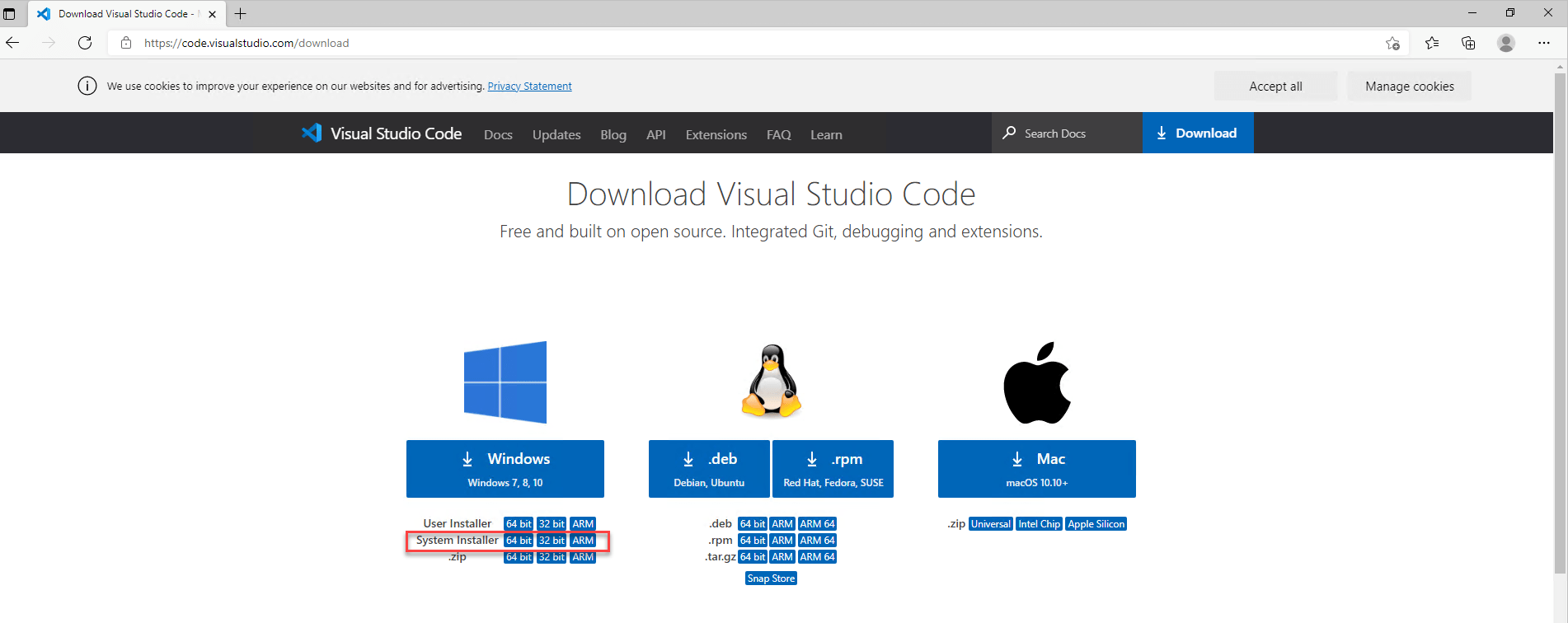Download Mac .zip Intel Chip build
The width and height of the screenshot is (1568, 623).
[1039, 524]
